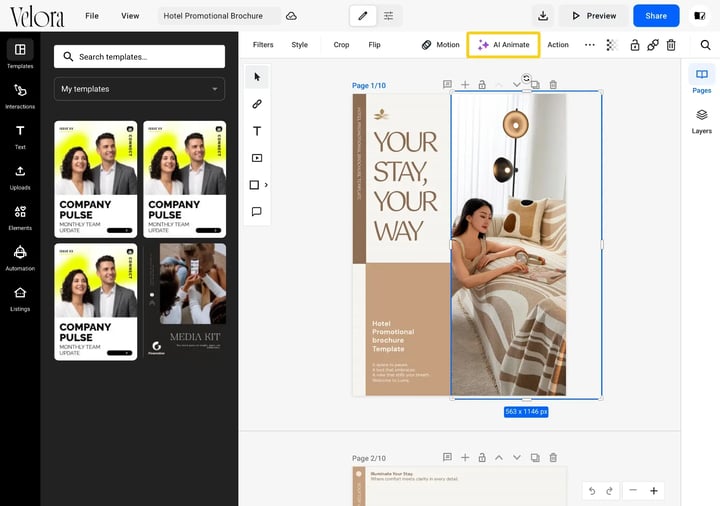Screen dimensions: 720x506
Task: Toggle the lock icon in top toolbar
Action: click(635, 45)
